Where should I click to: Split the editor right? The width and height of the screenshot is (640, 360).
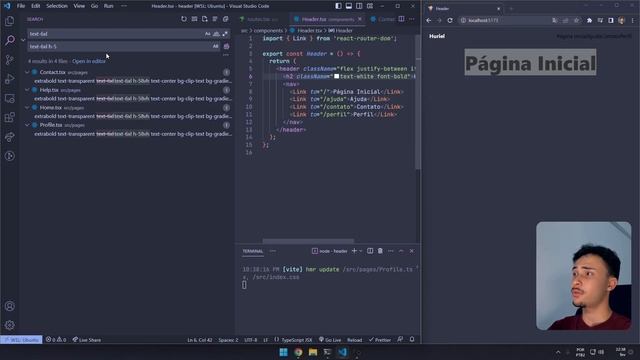point(401,19)
